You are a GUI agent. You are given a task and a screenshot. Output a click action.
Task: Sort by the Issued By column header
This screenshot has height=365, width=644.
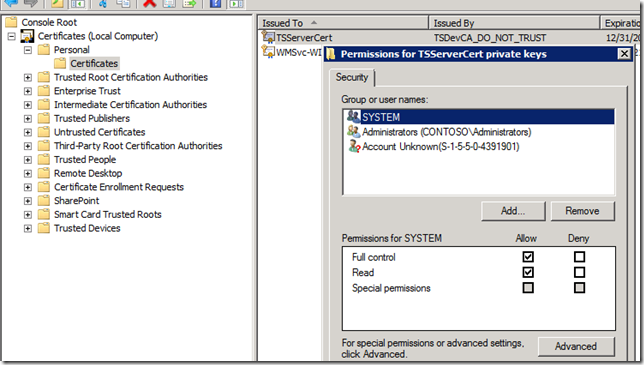coord(513,23)
